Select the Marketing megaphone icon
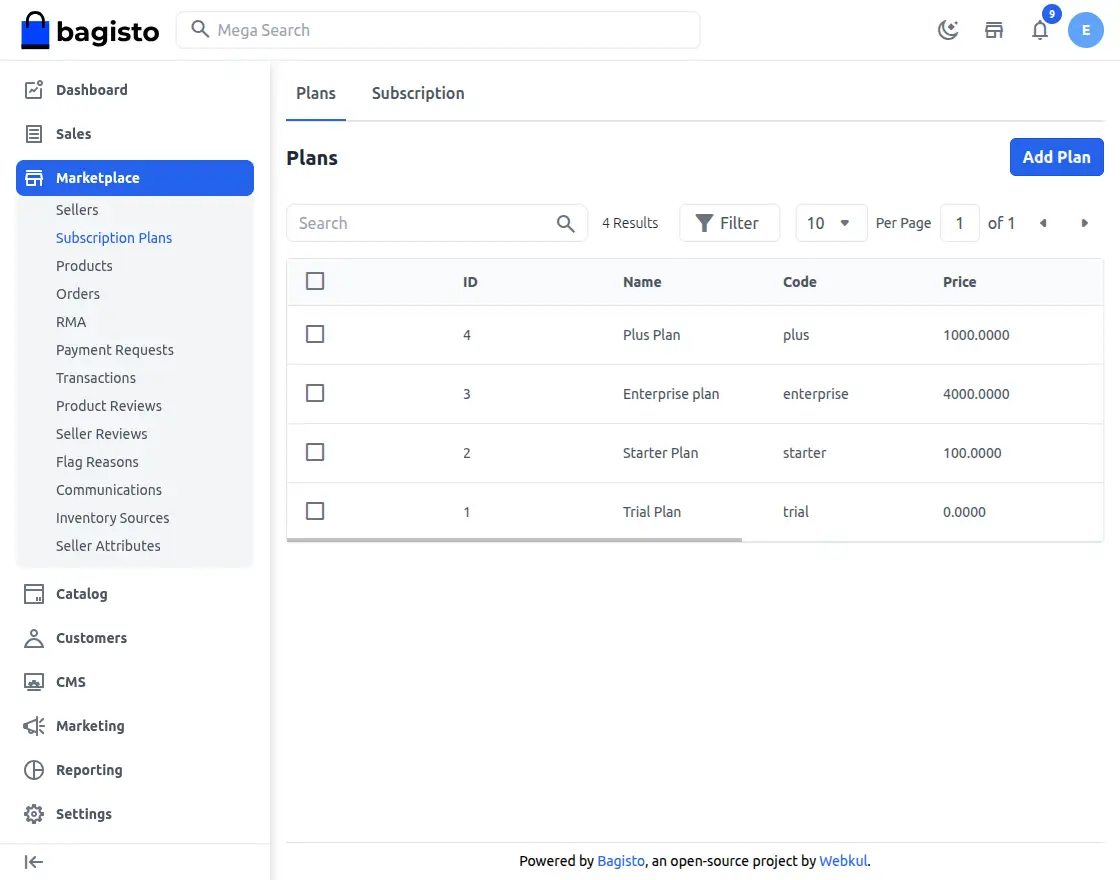Image resolution: width=1120 pixels, height=880 pixels. (34, 725)
